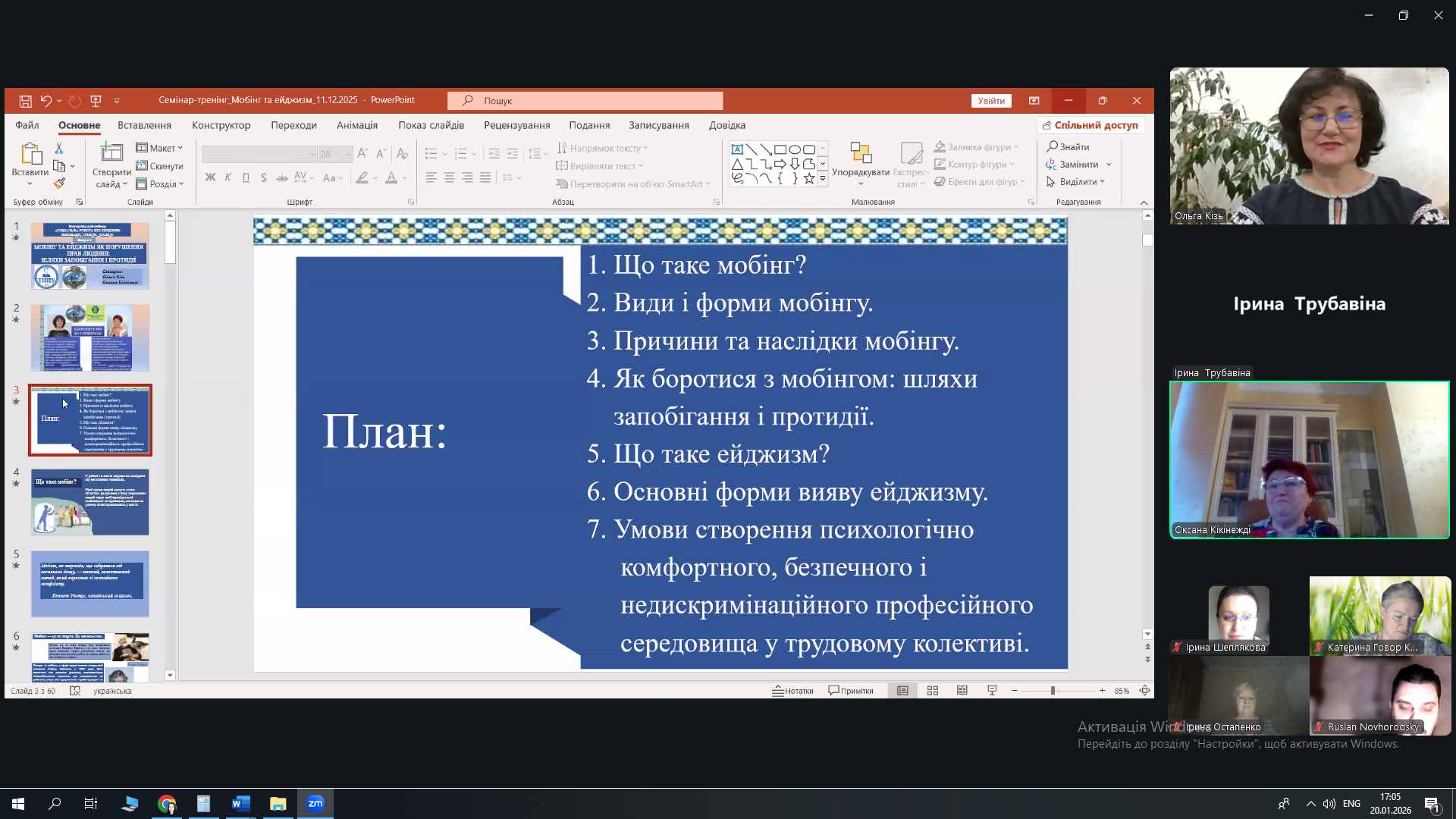Toggle the Примітки comments pane
This screenshot has height=819, width=1456.
pyautogui.click(x=851, y=691)
